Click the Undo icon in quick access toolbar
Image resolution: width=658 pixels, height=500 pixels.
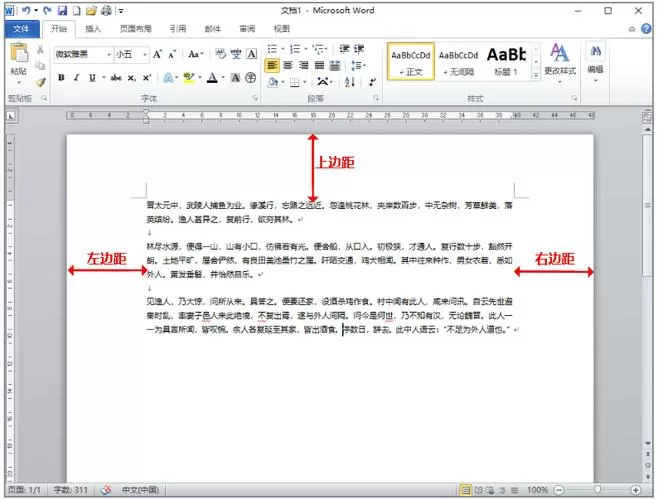27,10
